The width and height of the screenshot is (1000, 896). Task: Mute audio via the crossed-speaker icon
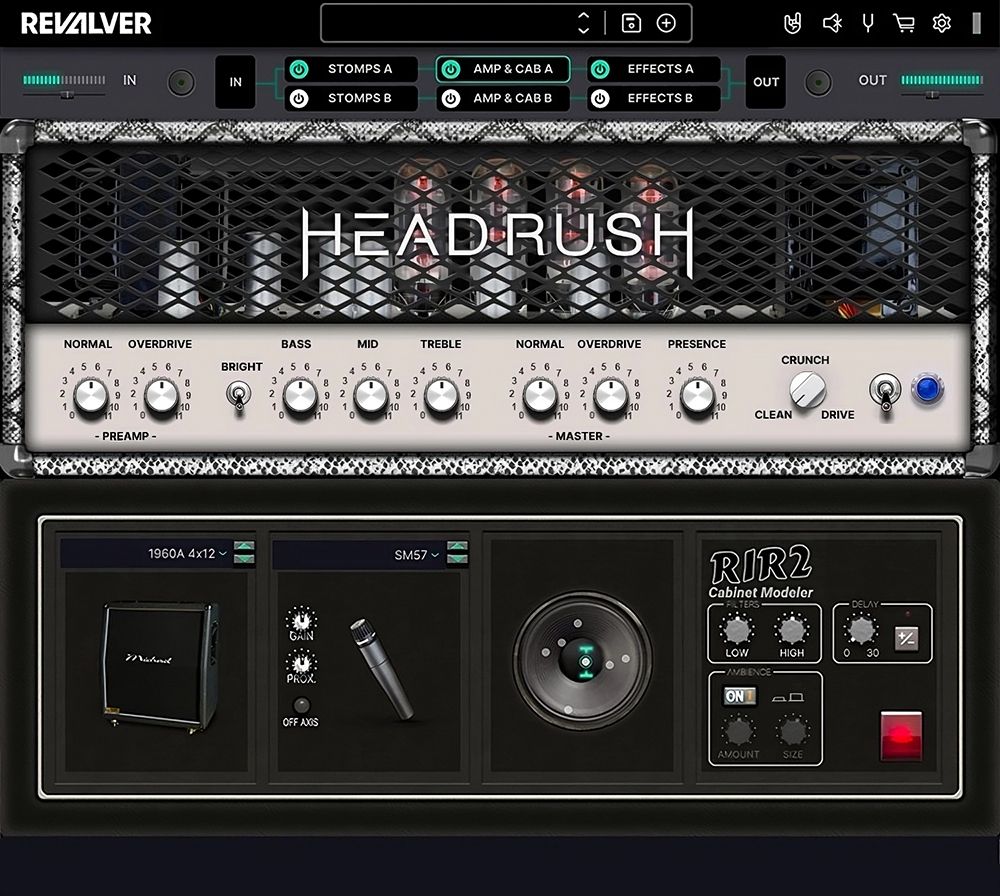pos(831,22)
